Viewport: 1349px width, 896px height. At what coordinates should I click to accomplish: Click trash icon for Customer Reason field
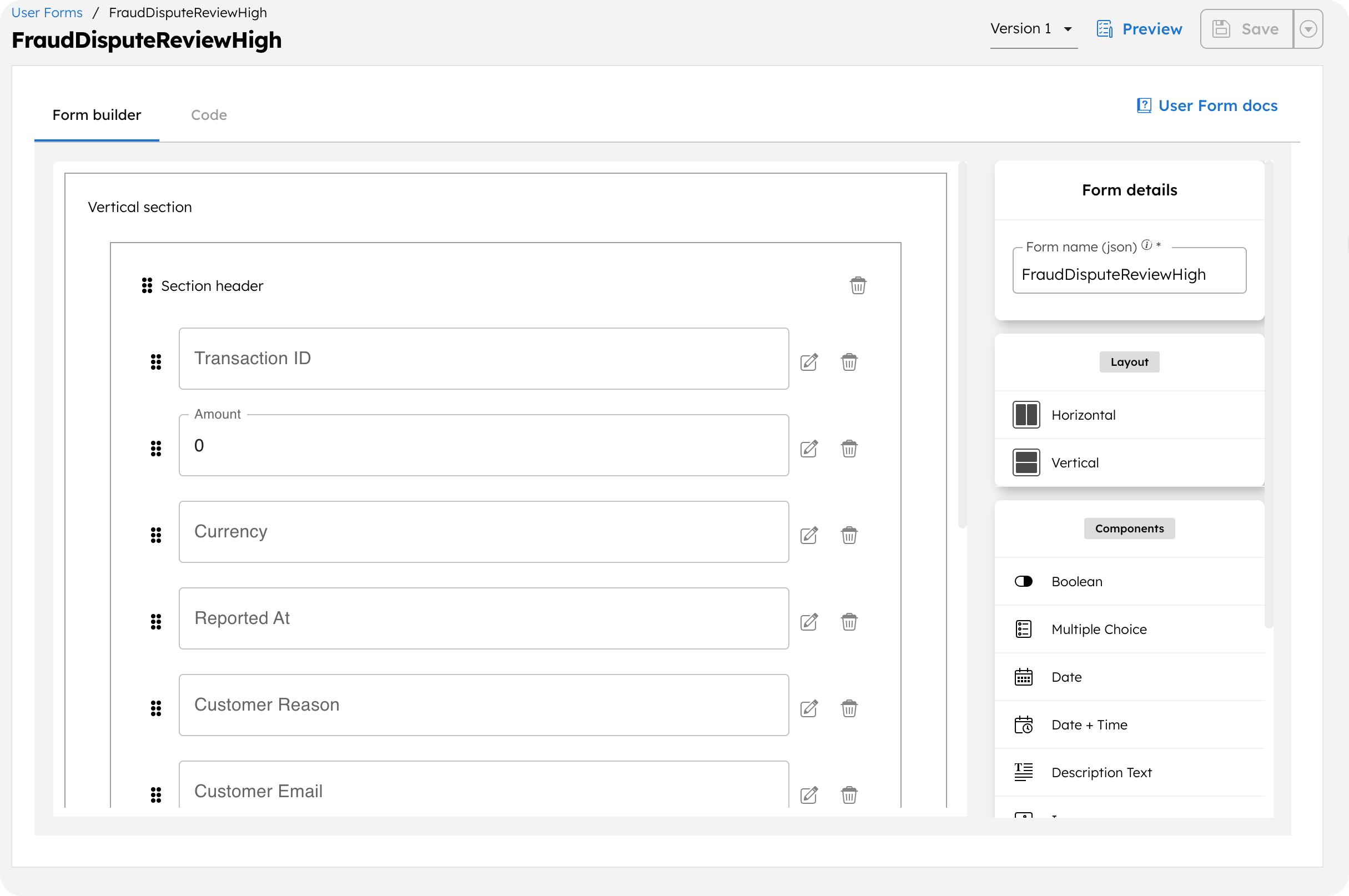click(x=849, y=708)
